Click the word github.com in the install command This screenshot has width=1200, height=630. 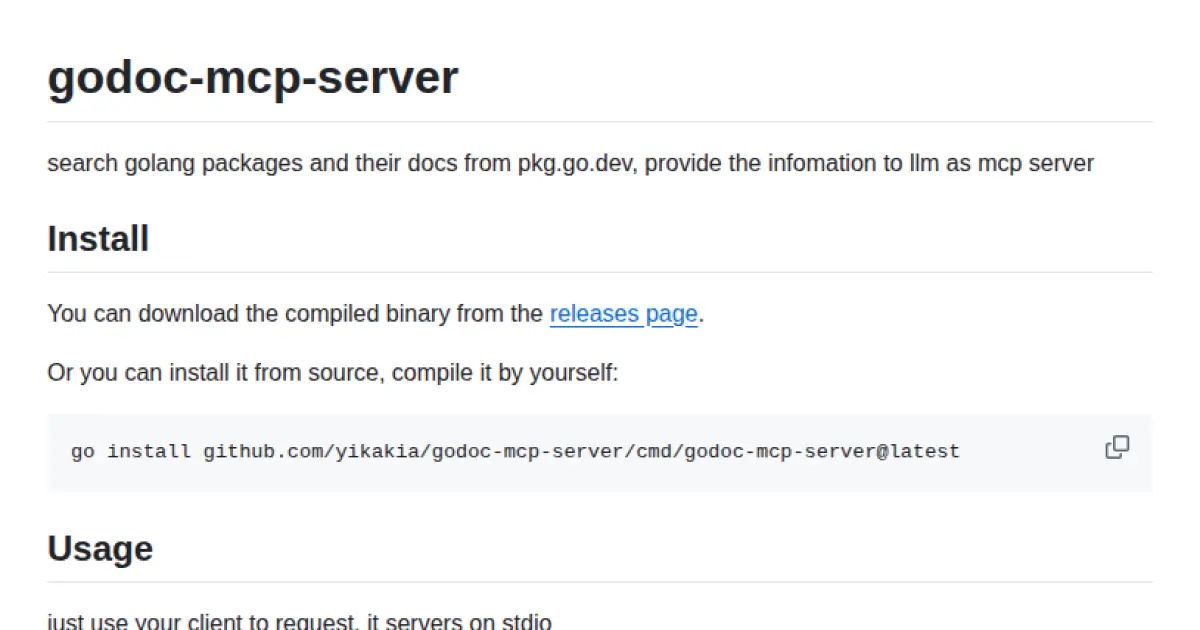click(262, 451)
